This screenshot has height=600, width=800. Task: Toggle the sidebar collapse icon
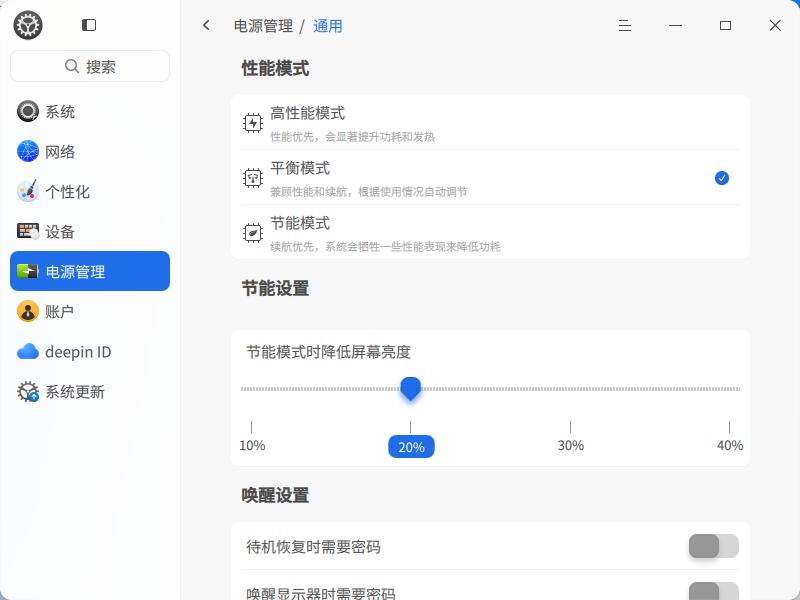[89, 25]
